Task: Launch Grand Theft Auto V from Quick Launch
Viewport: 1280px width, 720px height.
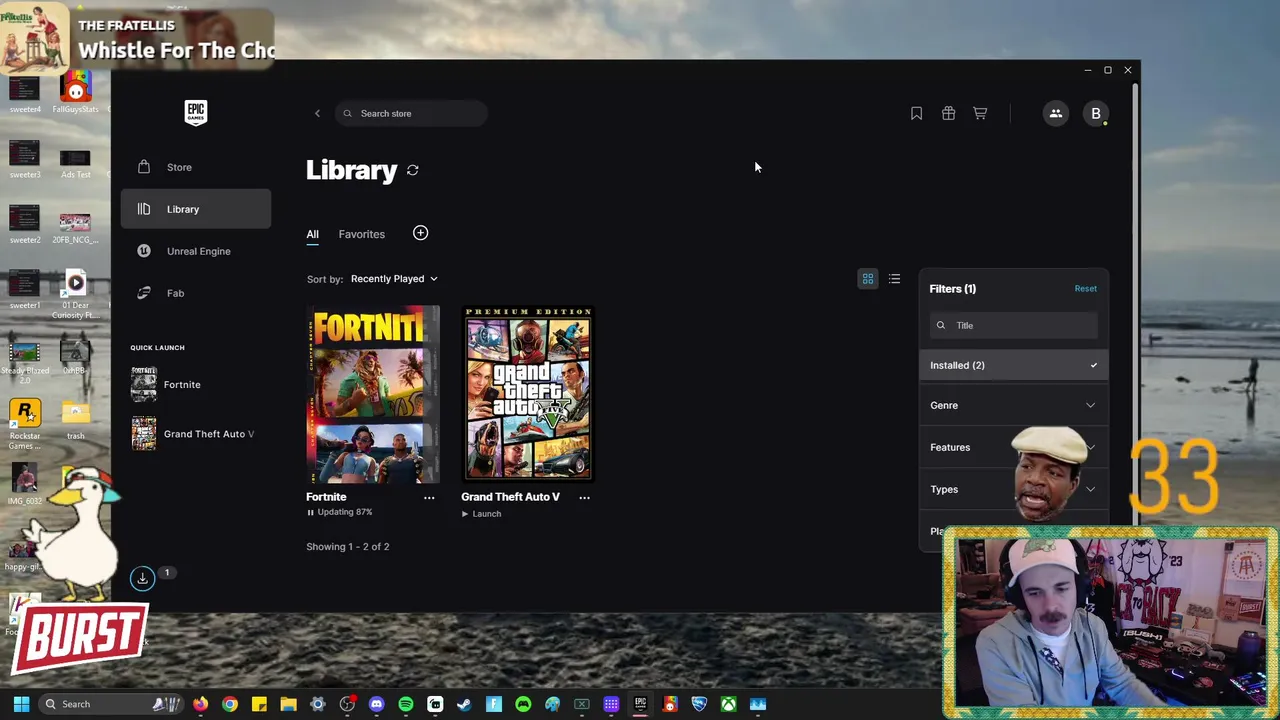Action: (x=194, y=434)
